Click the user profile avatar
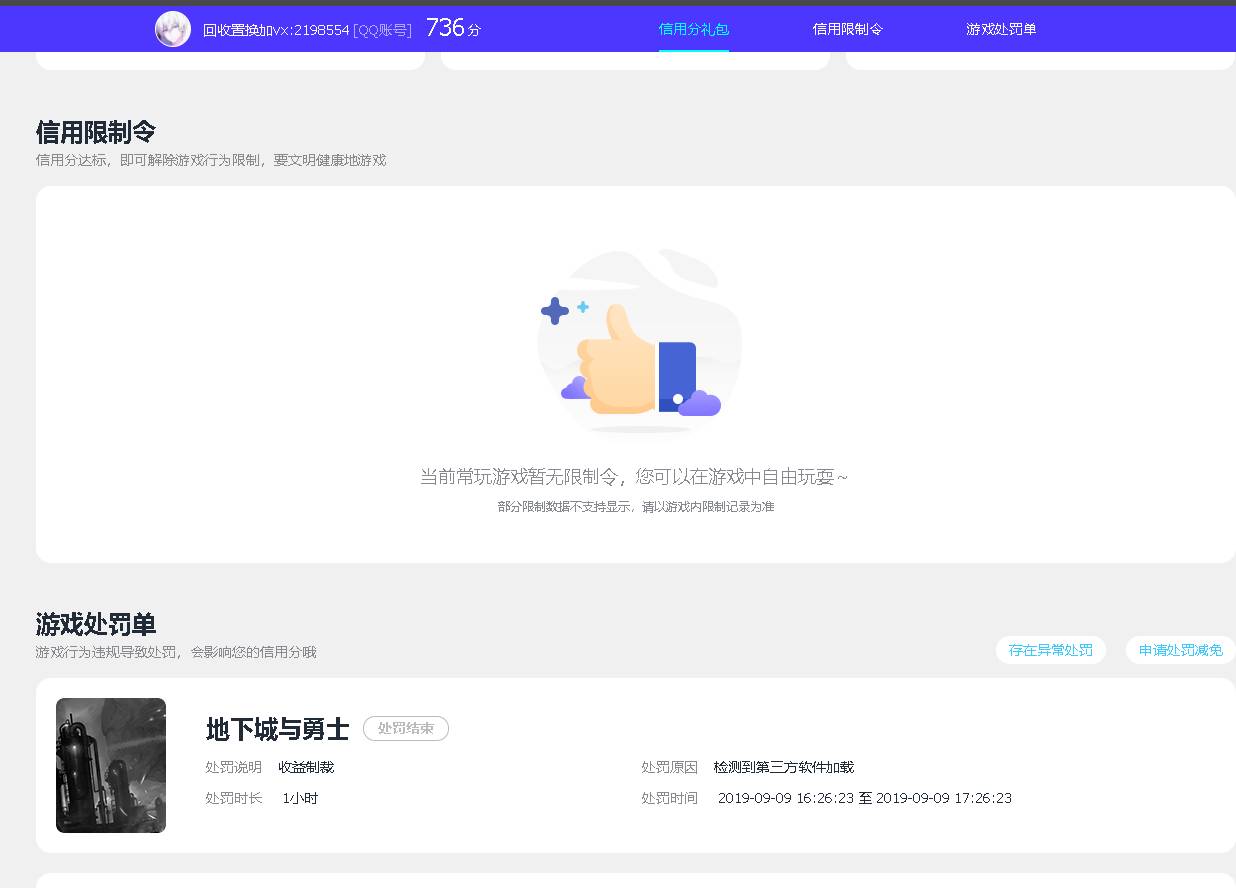This screenshot has width=1236, height=888. (172, 29)
